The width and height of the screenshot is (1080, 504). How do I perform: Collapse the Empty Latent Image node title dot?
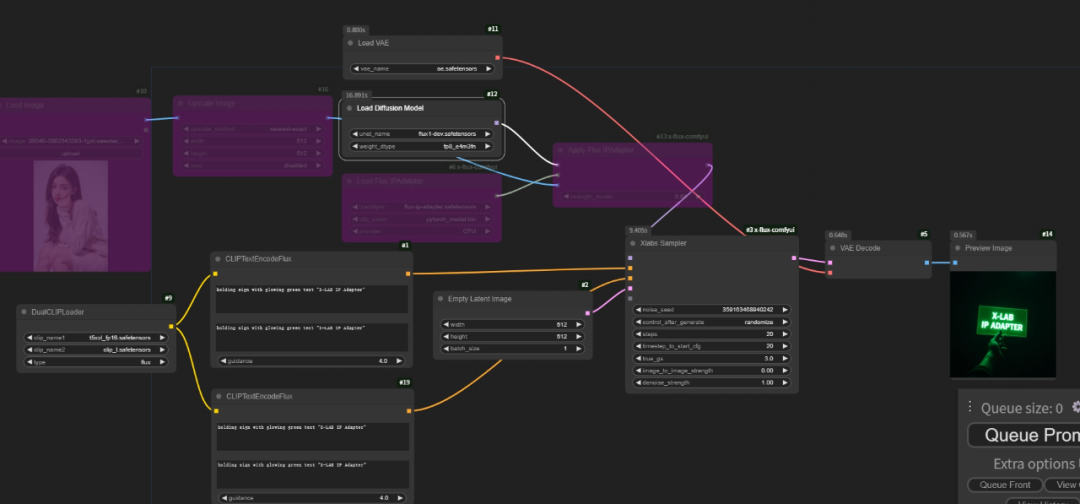click(x=440, y=299)
